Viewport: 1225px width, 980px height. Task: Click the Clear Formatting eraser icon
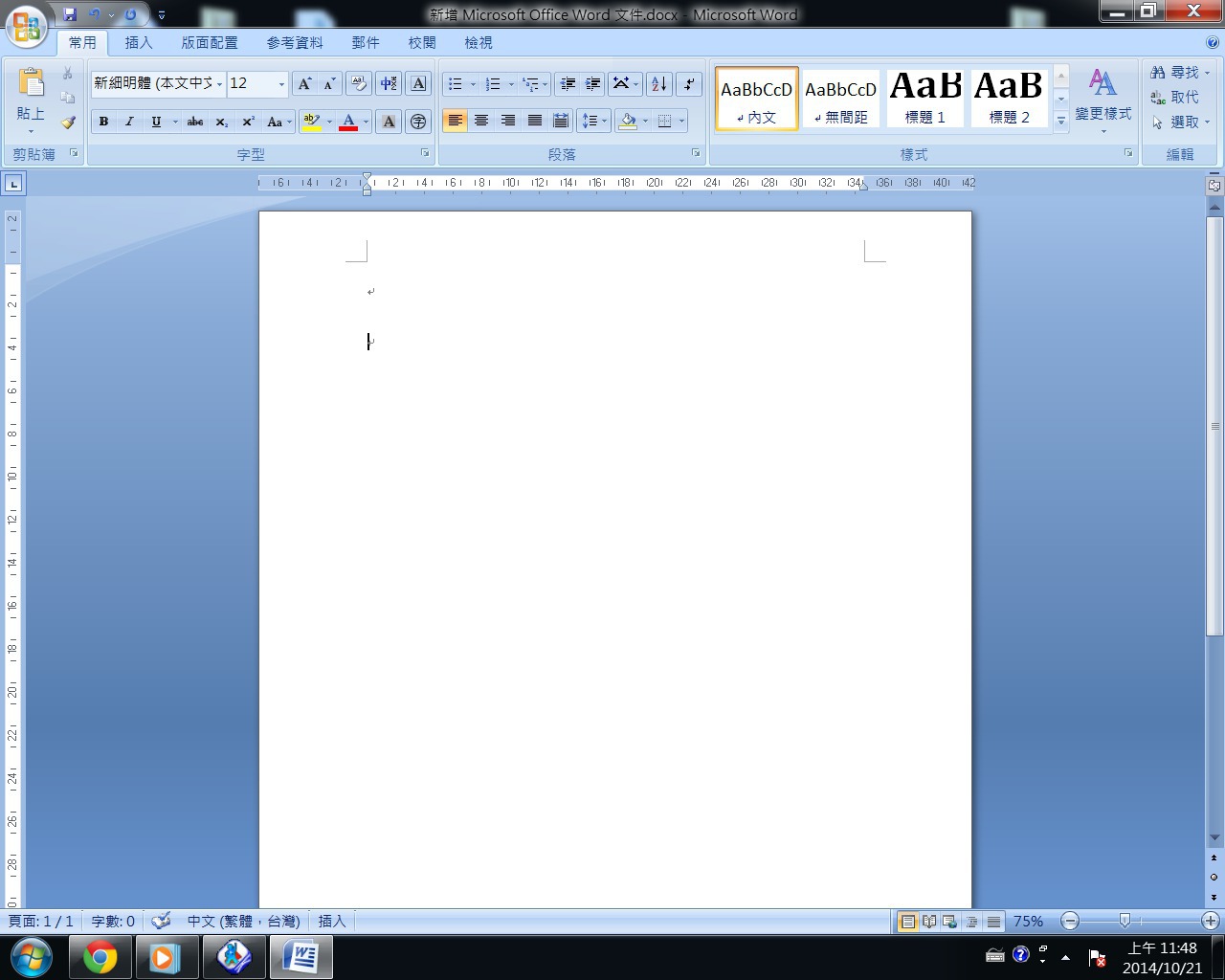coord(359,84)
